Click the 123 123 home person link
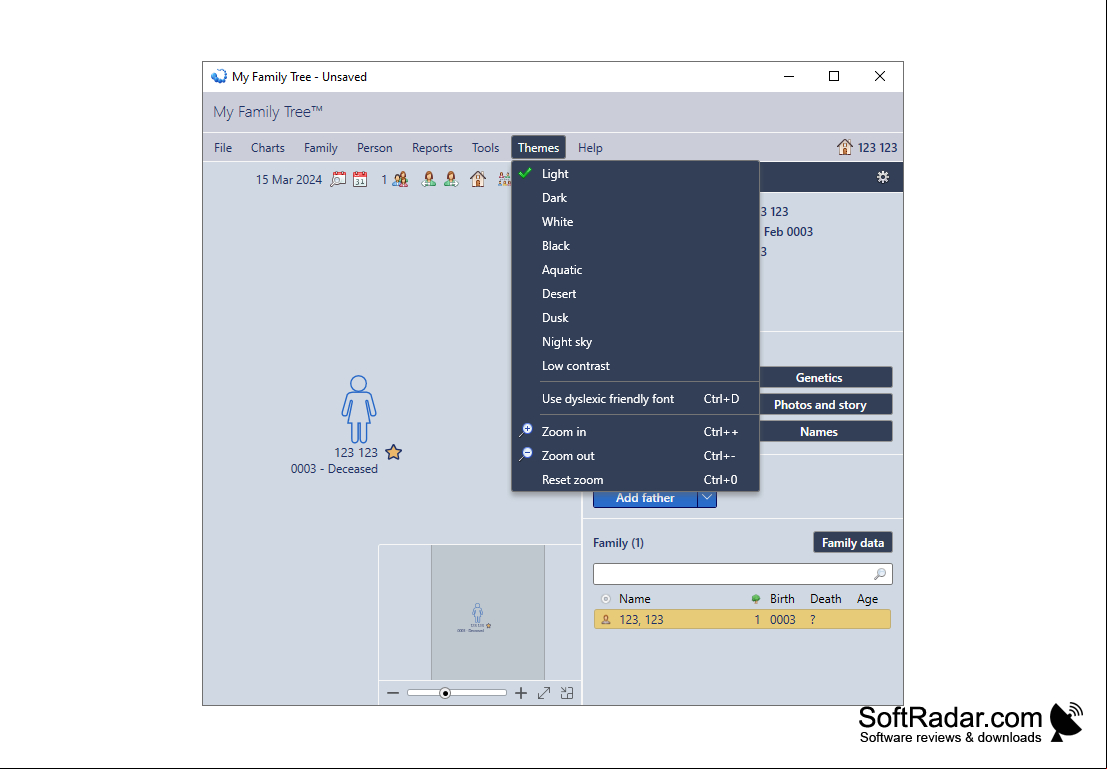 (x=877, y=148)
